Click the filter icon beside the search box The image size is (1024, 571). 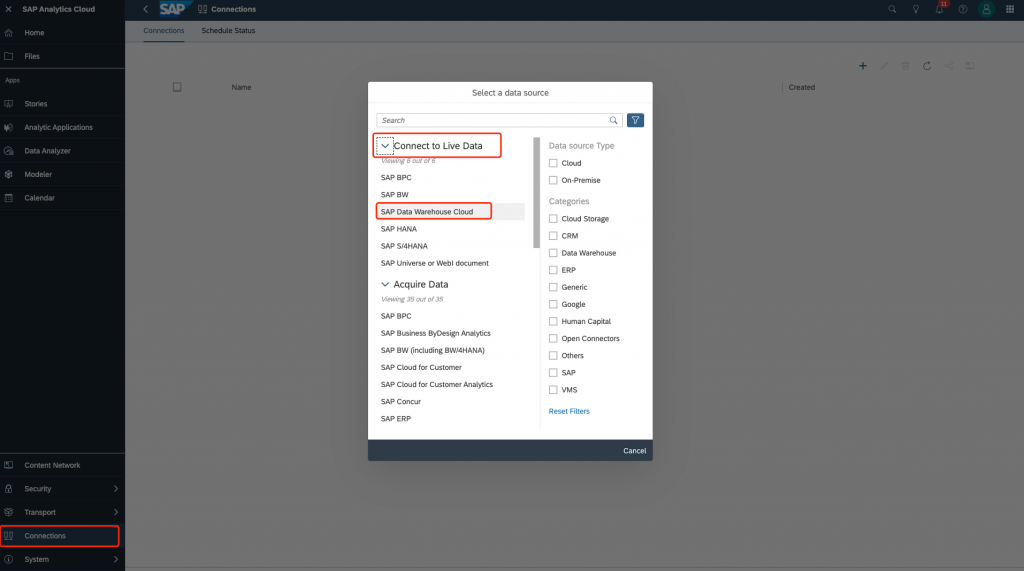click(635, 120)
